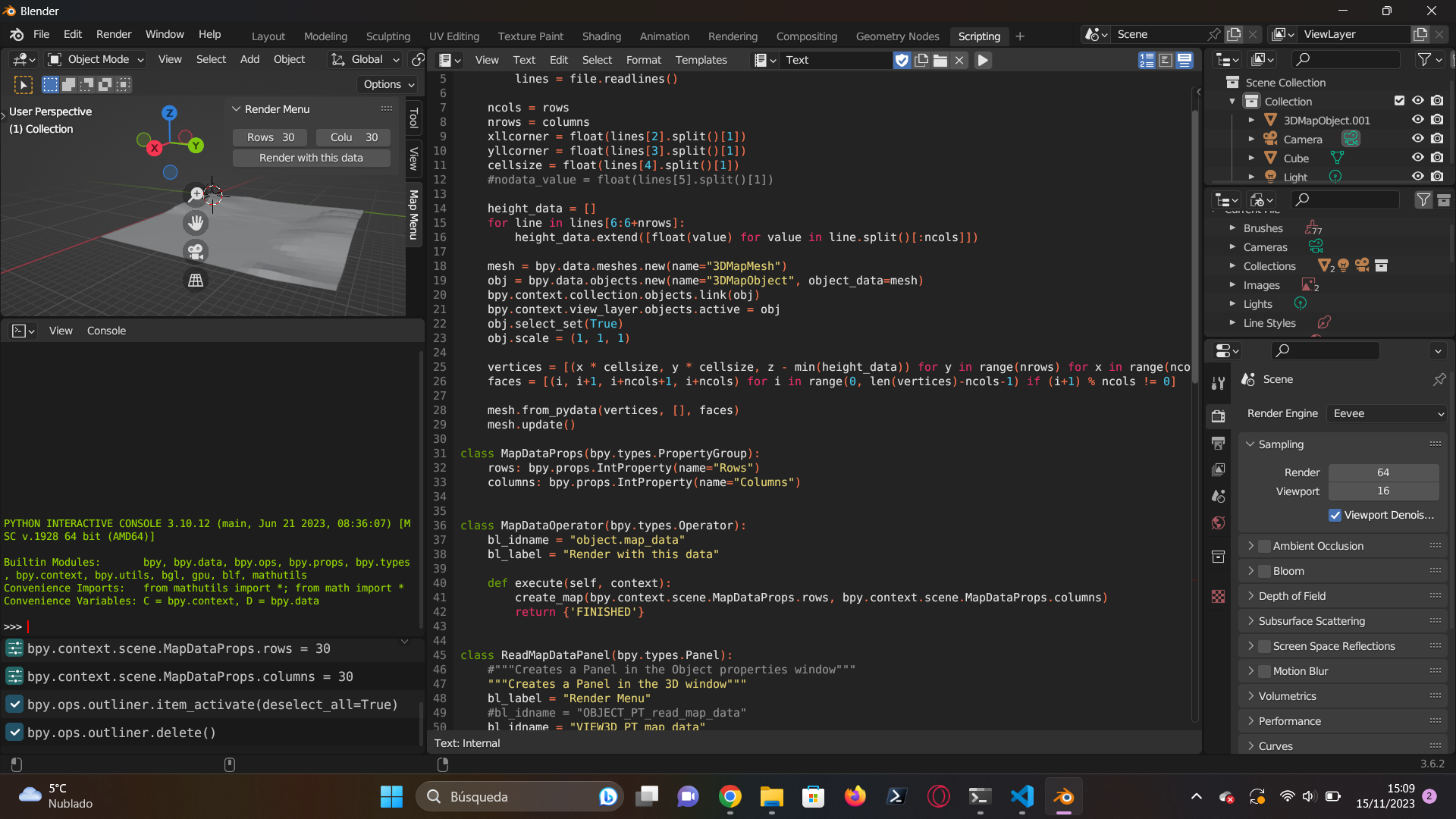The image size is (1456, 819).
Task: Switch to the Scripting workspace tab
Action: pyautogui.click(x=980, y=36)
